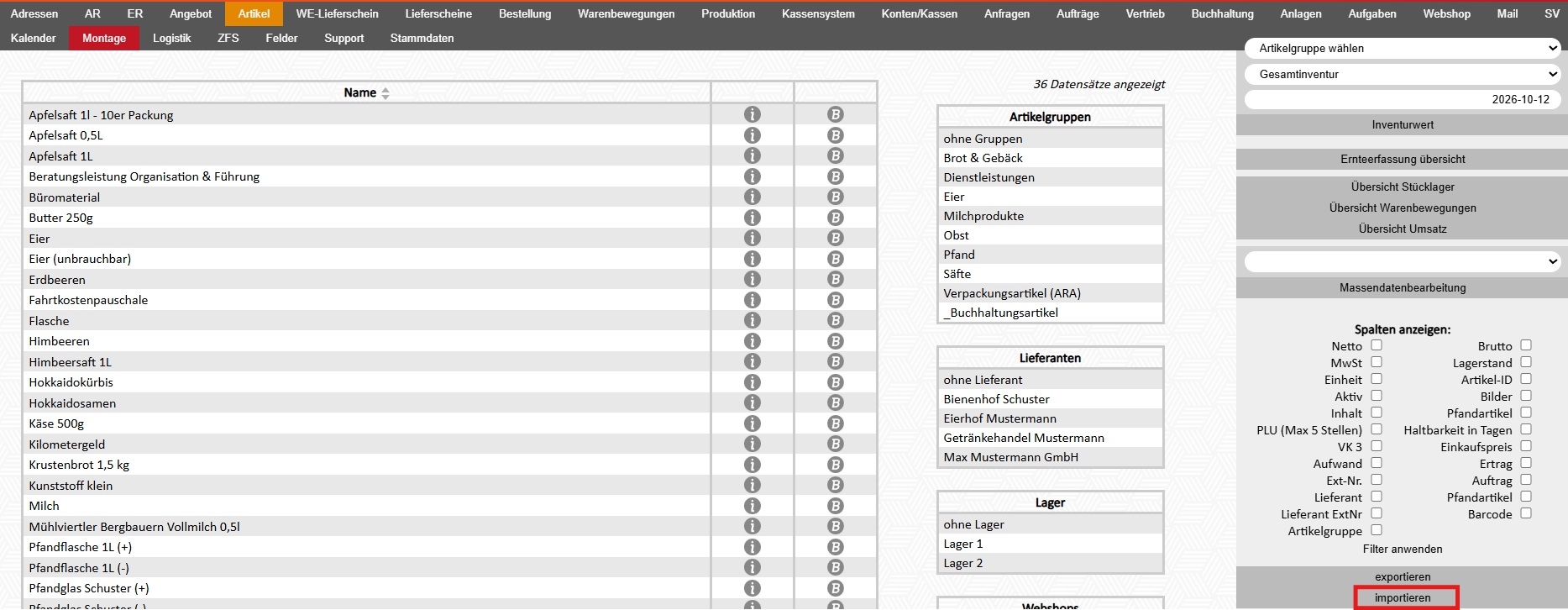Open the empty dropdown above Massendatenbearbeitung
The image size is (1568, 610).
(1403, 261)
